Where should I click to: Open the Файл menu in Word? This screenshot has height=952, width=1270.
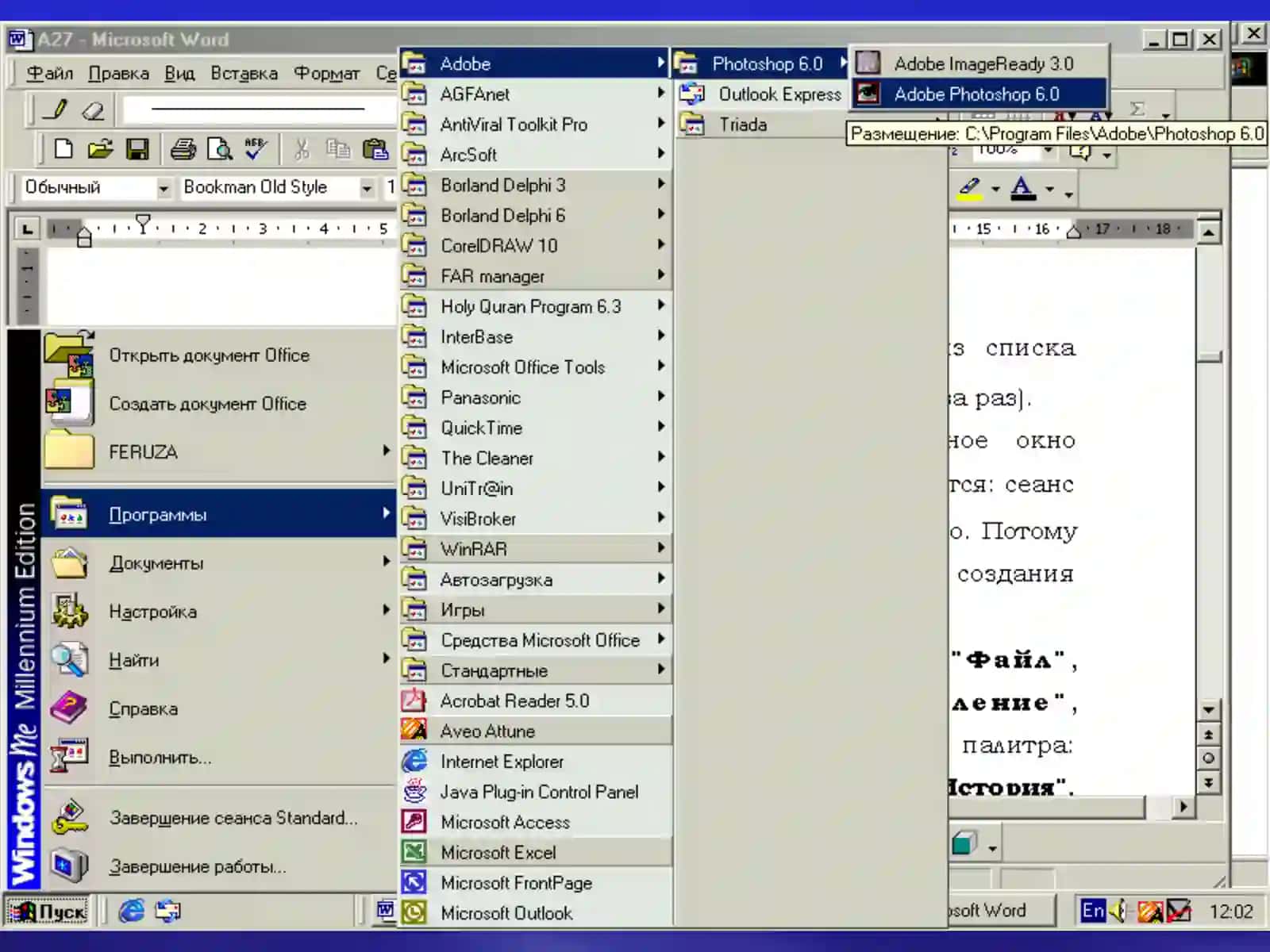click(x=49, y=74)
